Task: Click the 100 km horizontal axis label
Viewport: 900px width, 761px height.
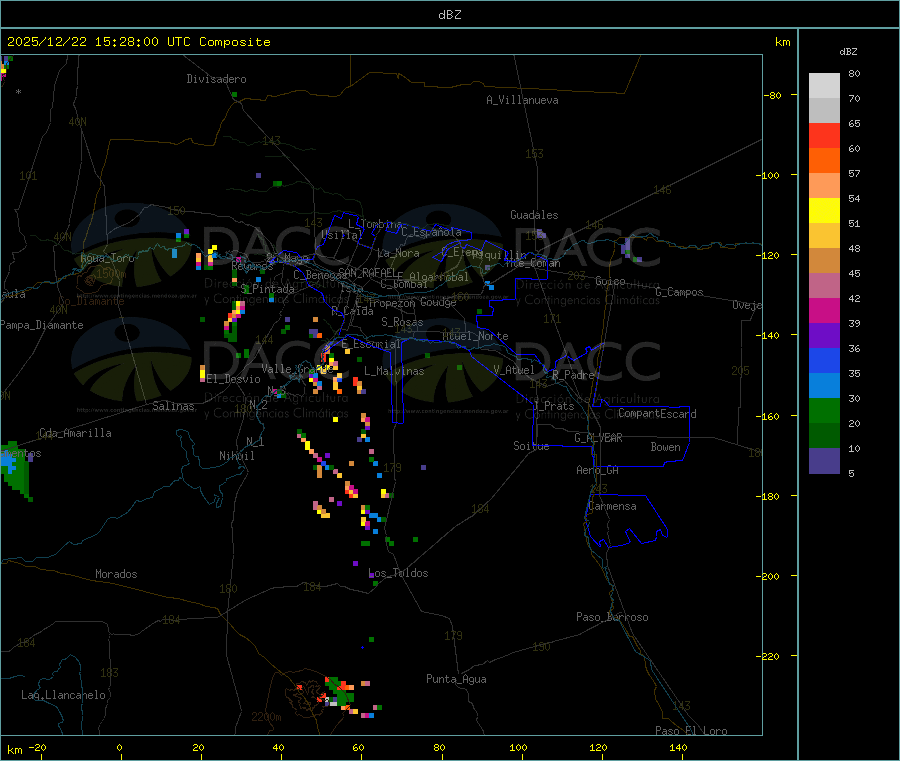Action: 518,747
